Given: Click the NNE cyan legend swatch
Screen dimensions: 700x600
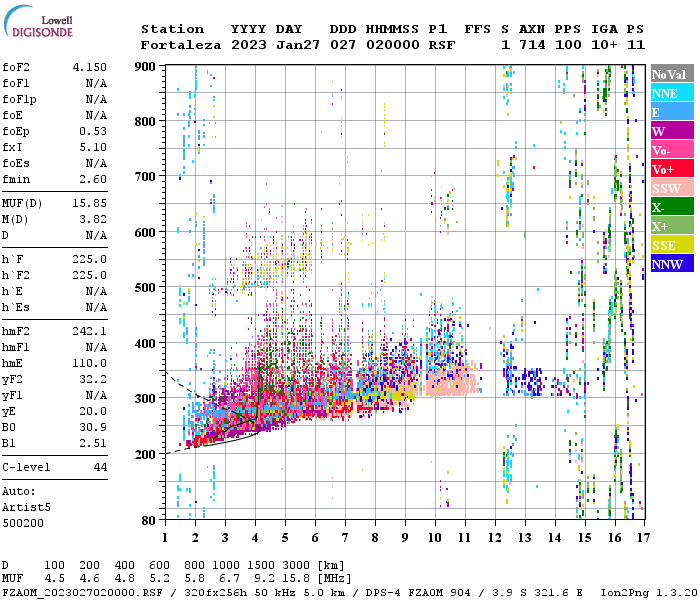Looking at the screenshot, I should 670,94.
